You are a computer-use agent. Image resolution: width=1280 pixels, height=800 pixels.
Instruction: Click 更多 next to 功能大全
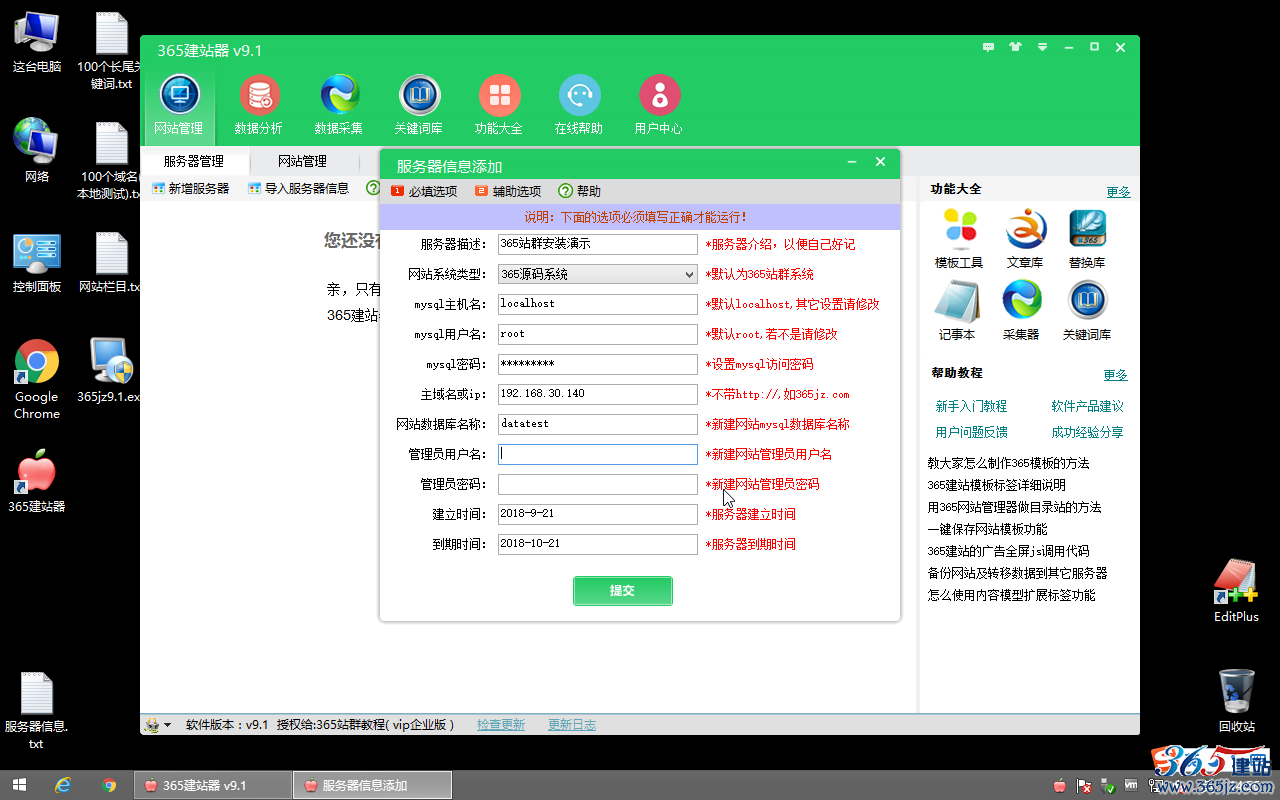point(1118,192)
